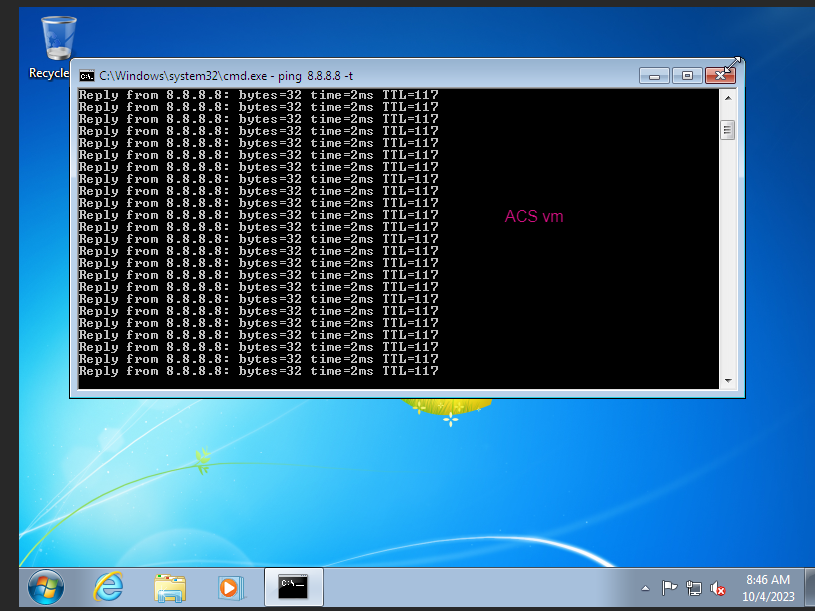Open the Action Center flag icon
The height and width of the screenshot is (611, 815).
point(669,588)
